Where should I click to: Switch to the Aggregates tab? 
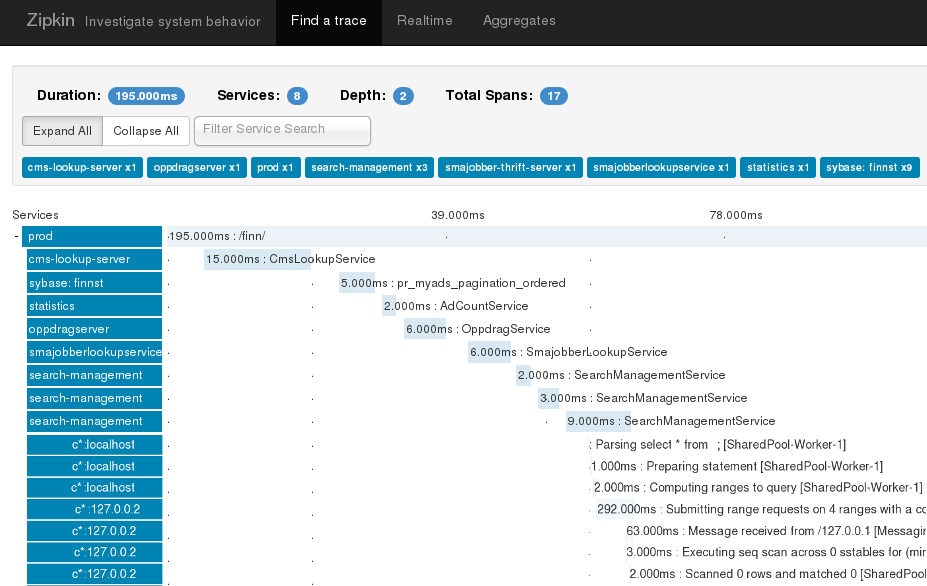tap(518, 21)
